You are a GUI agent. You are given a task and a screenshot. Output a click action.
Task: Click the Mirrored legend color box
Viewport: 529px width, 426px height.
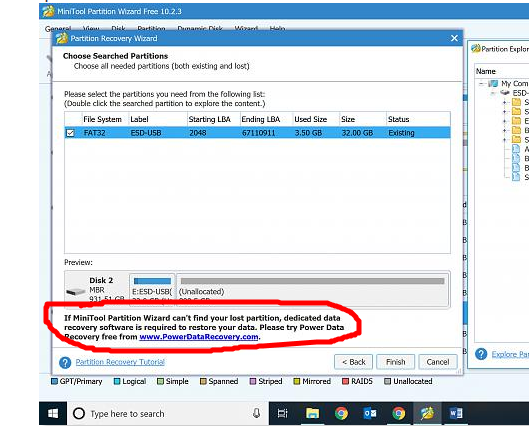click(297, 381)
